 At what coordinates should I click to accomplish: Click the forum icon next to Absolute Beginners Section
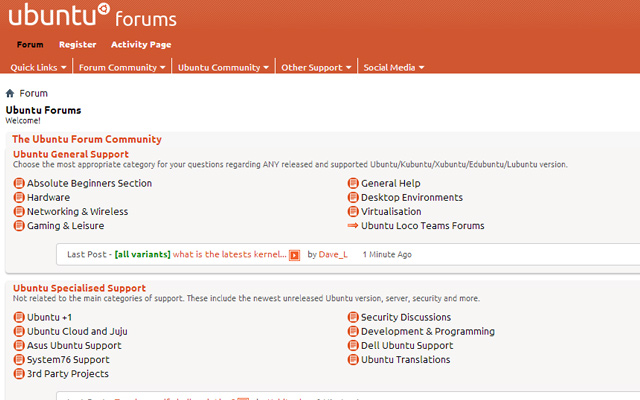pos(19,184)
